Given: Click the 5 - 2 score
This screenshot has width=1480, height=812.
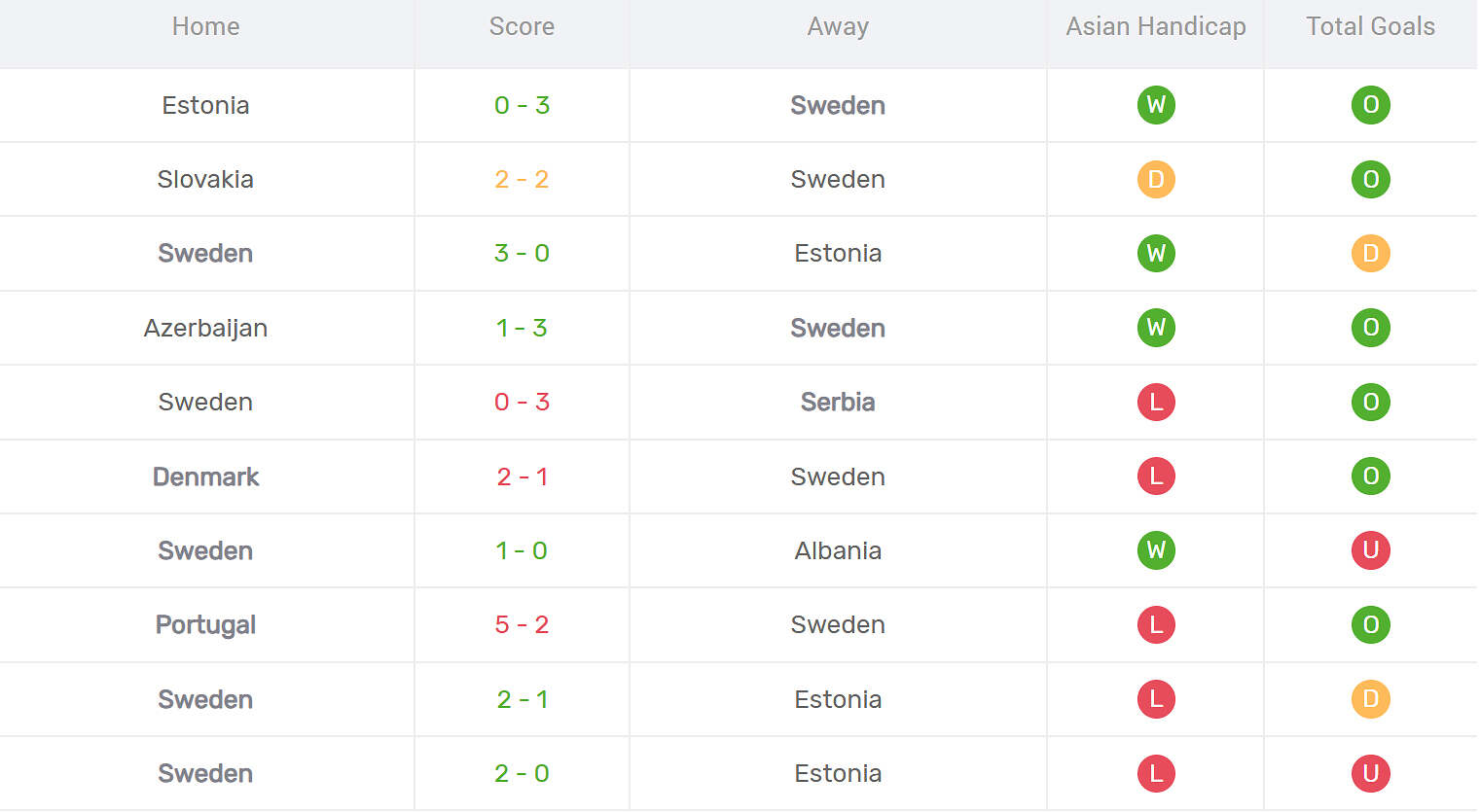Looking at the screenshot, I should click(x=522, y=624).
